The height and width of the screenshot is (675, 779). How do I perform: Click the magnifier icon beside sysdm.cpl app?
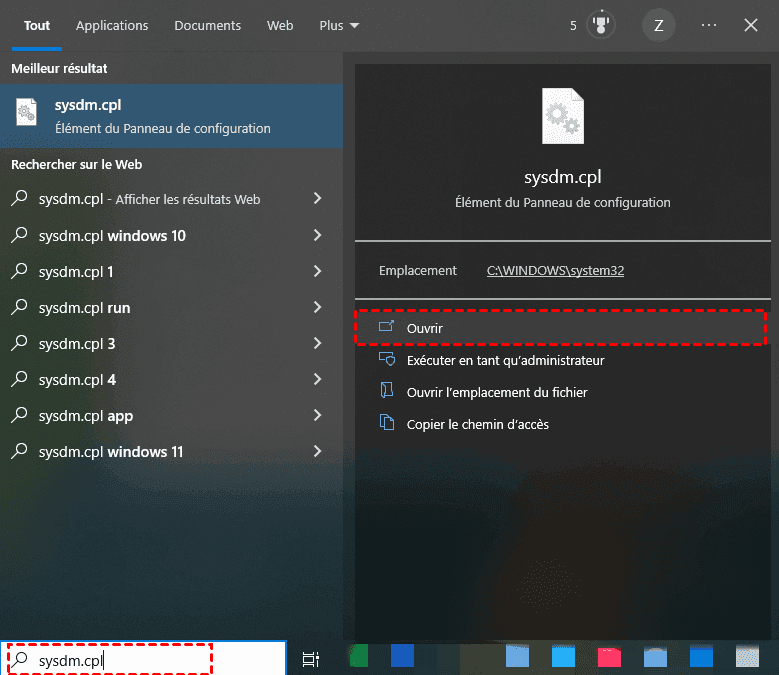click(19, 415)
